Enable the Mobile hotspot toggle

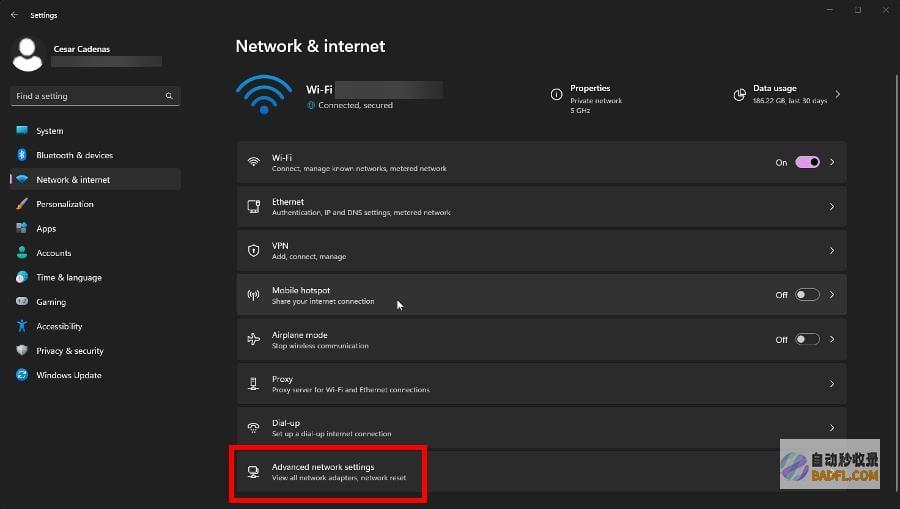coord(807,295)
